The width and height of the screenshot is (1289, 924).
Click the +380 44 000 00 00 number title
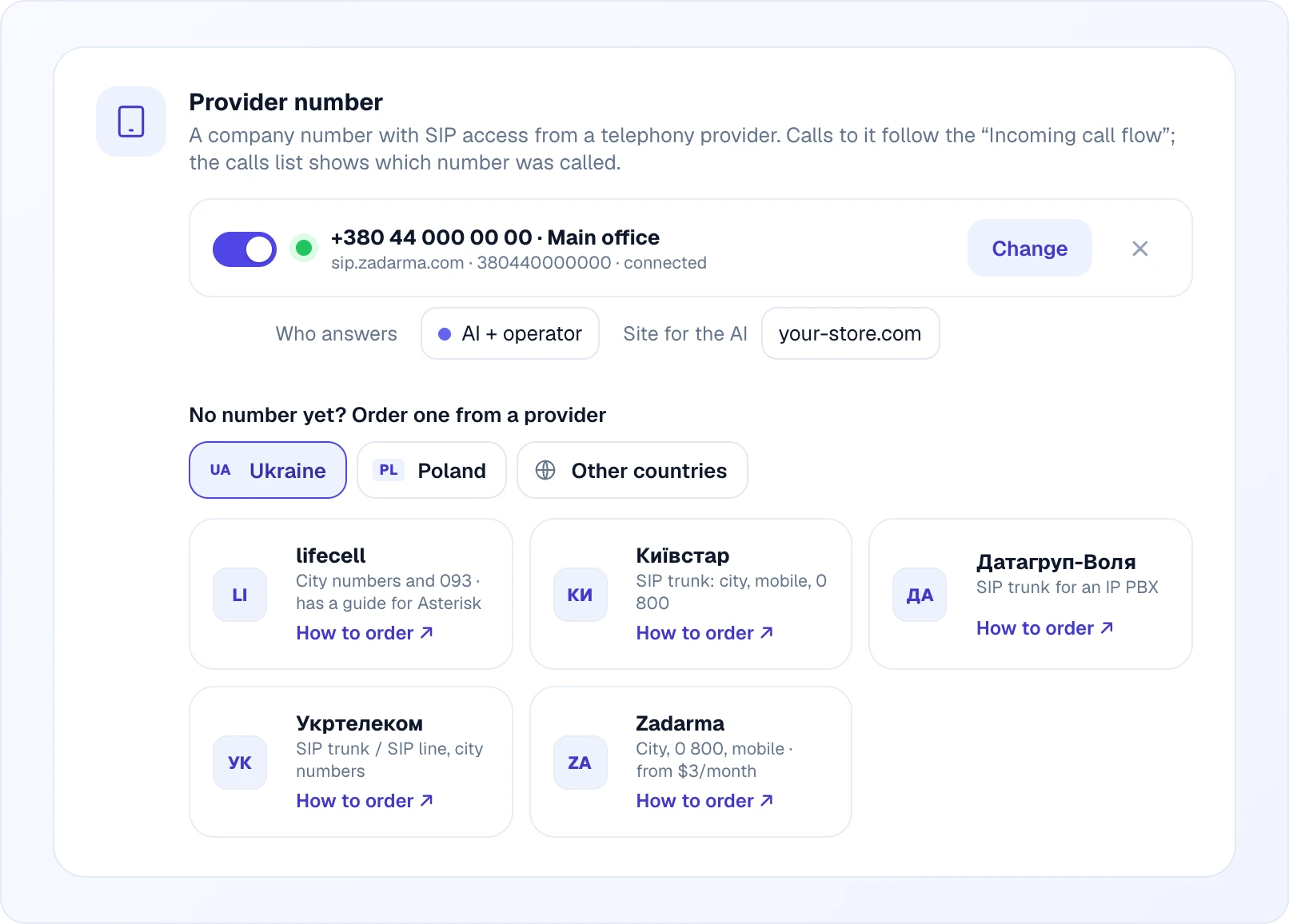point(495,237)
